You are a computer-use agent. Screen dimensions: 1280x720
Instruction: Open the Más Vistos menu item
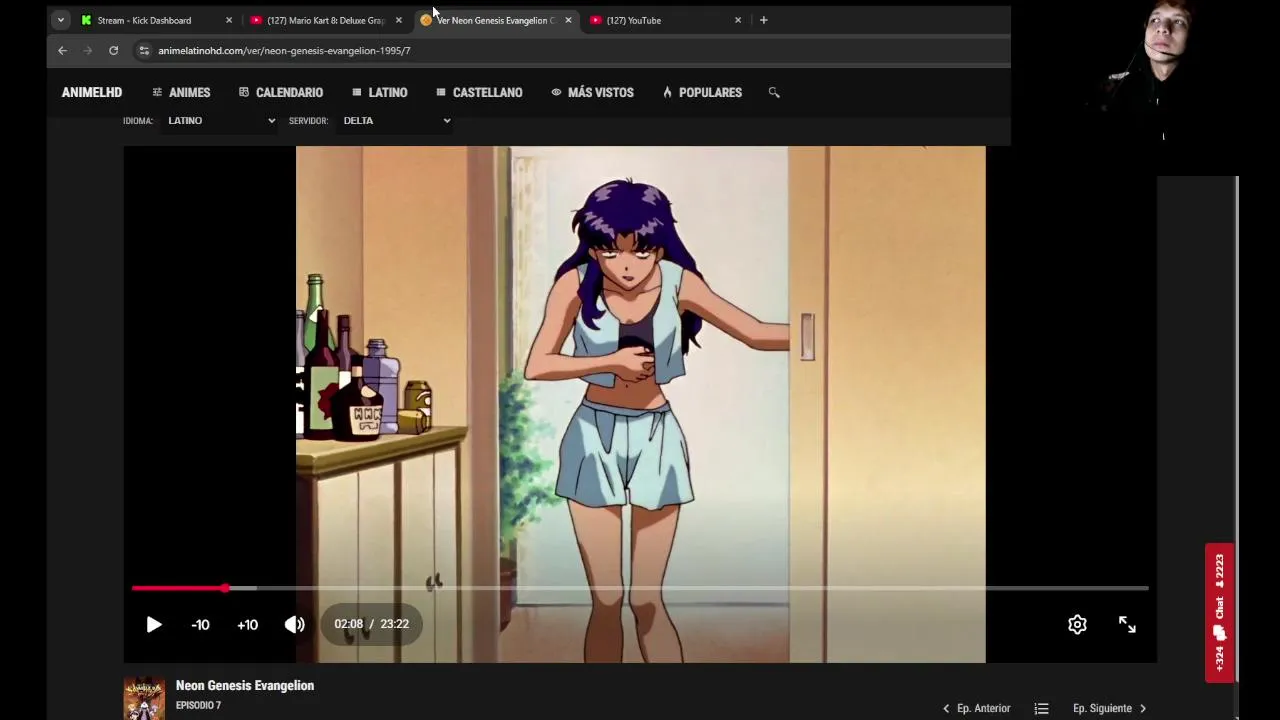[x=592, y=92]
